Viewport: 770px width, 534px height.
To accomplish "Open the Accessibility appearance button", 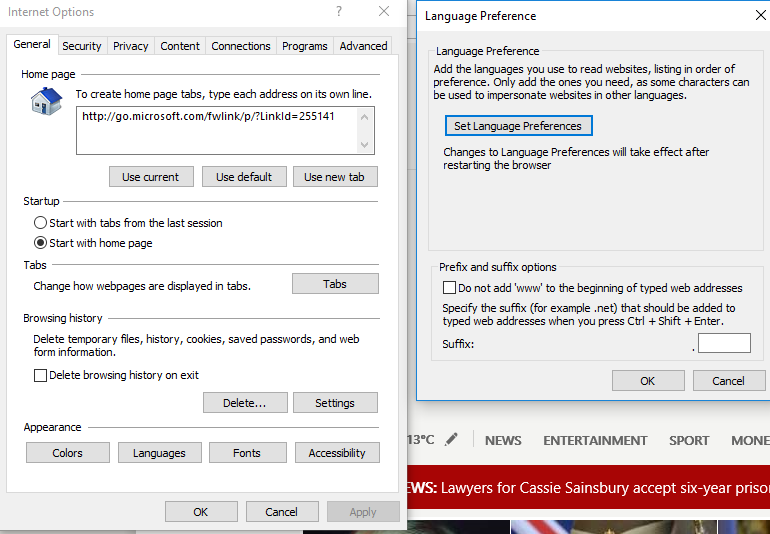I will [337, 453].
